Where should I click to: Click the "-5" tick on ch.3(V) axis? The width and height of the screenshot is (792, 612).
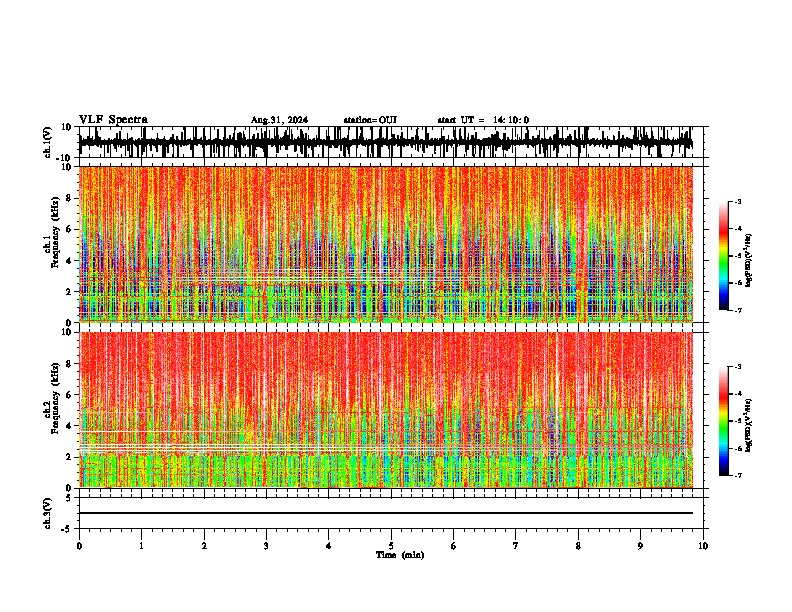pyautogui.click(x=68, y=529)
